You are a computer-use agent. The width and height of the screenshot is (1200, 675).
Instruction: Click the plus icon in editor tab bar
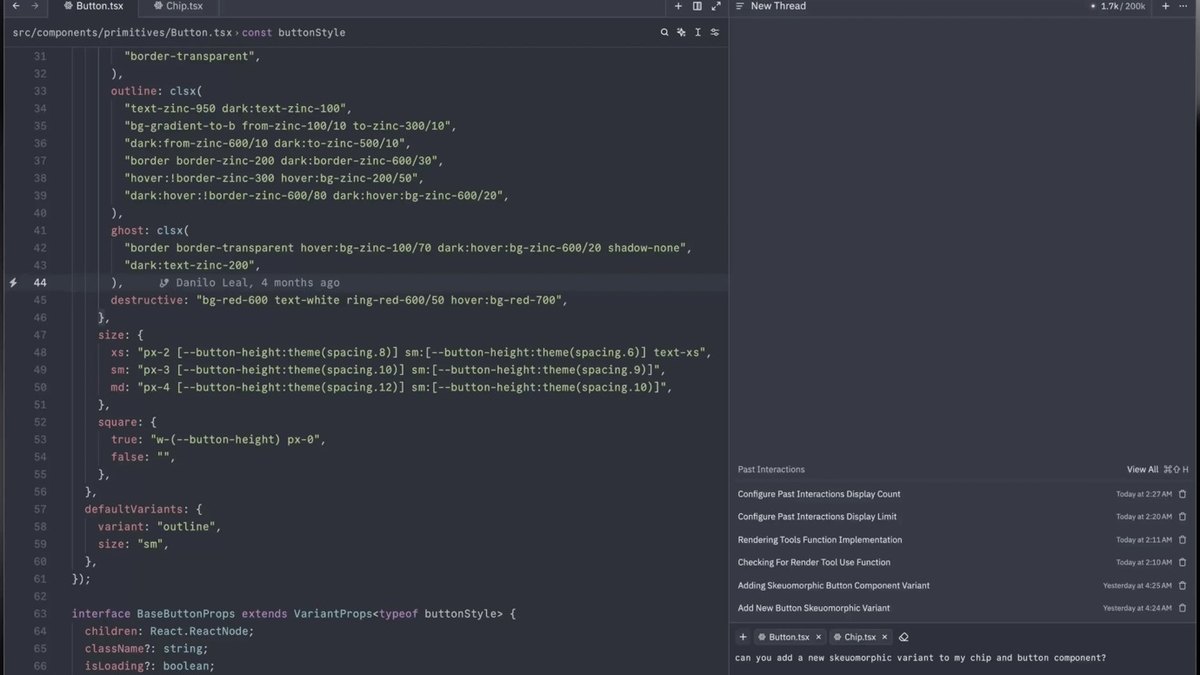click(x=678, y=6)
